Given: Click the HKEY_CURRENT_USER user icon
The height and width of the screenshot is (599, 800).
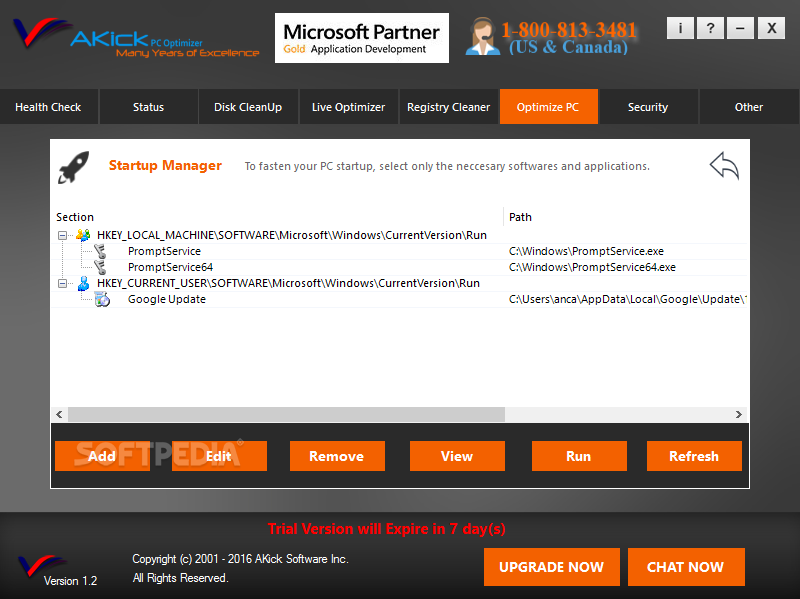Looking at the screenshot, I should 83,283.
